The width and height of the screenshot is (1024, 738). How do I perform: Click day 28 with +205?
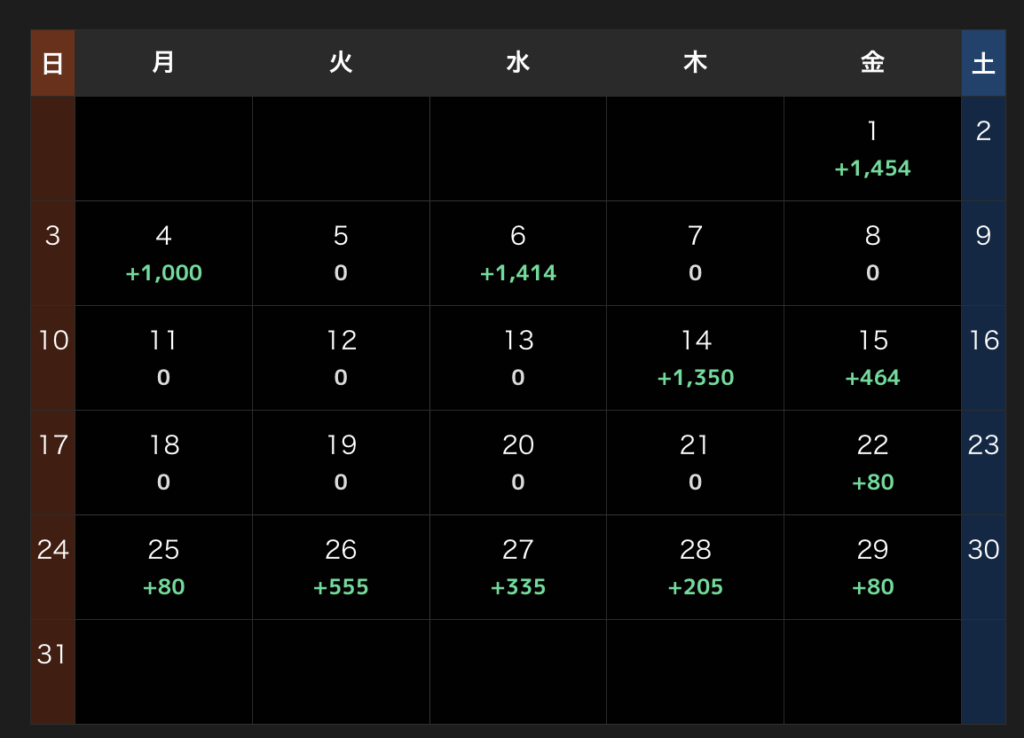click(696, 567)
